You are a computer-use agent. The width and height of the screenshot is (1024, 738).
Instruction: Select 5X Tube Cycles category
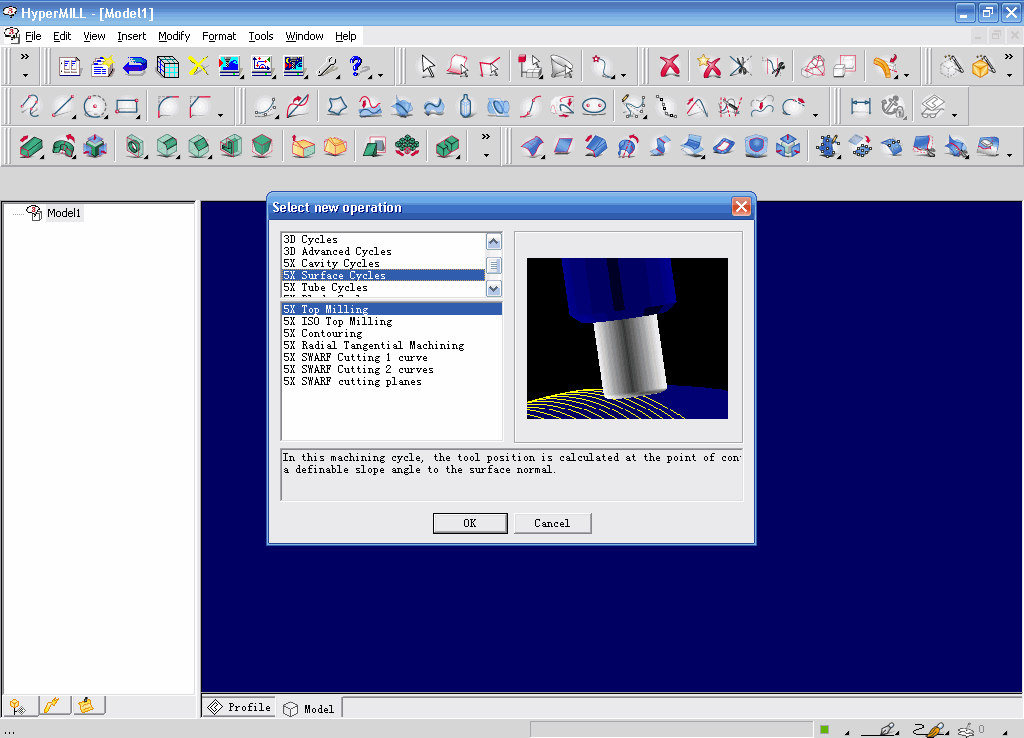[x=383, y=287]
